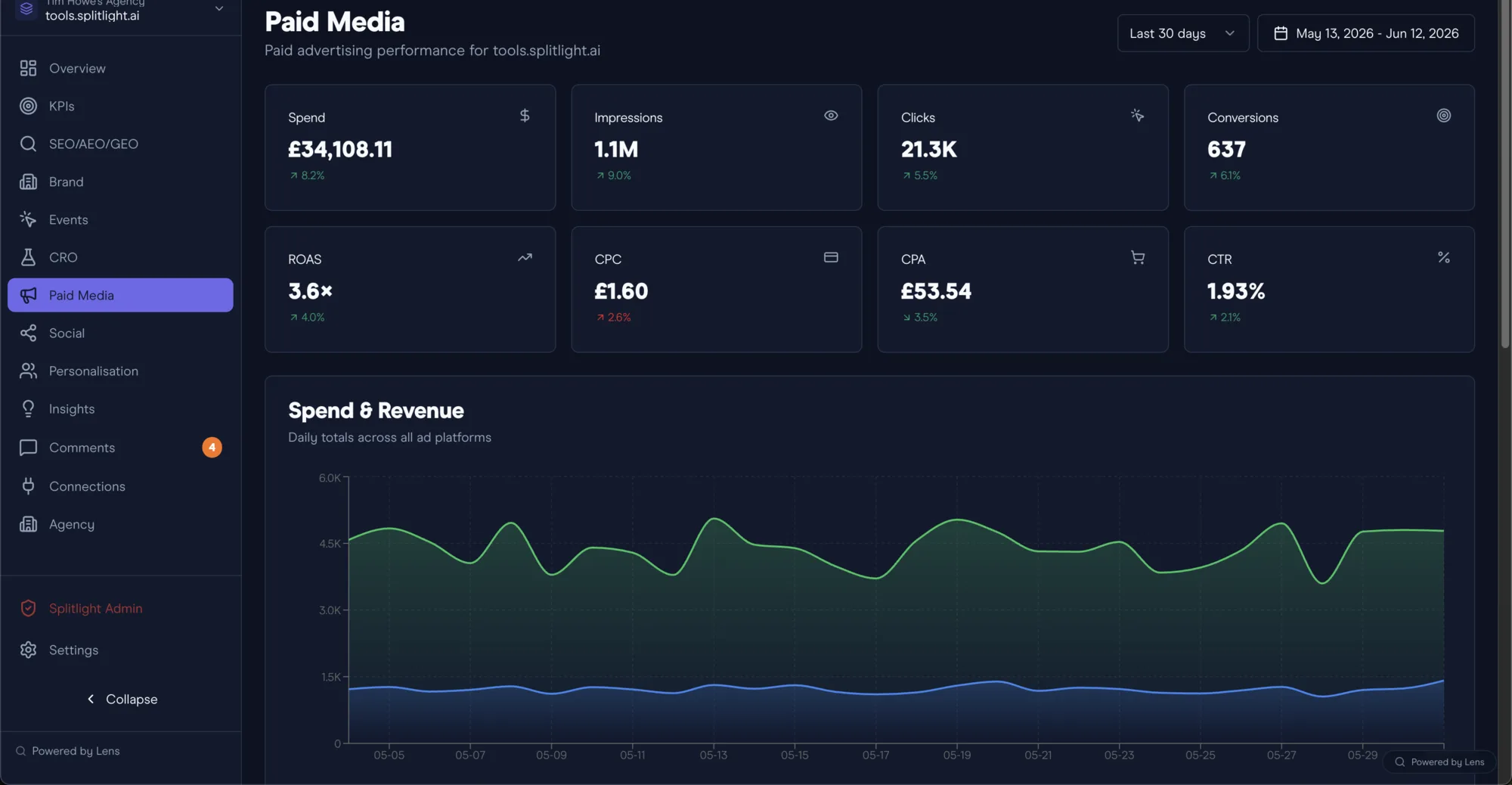The image size is (1512, 785).
Task: Click the CRO flask icon
Action: pyautogui.click(x=28, y=257)
